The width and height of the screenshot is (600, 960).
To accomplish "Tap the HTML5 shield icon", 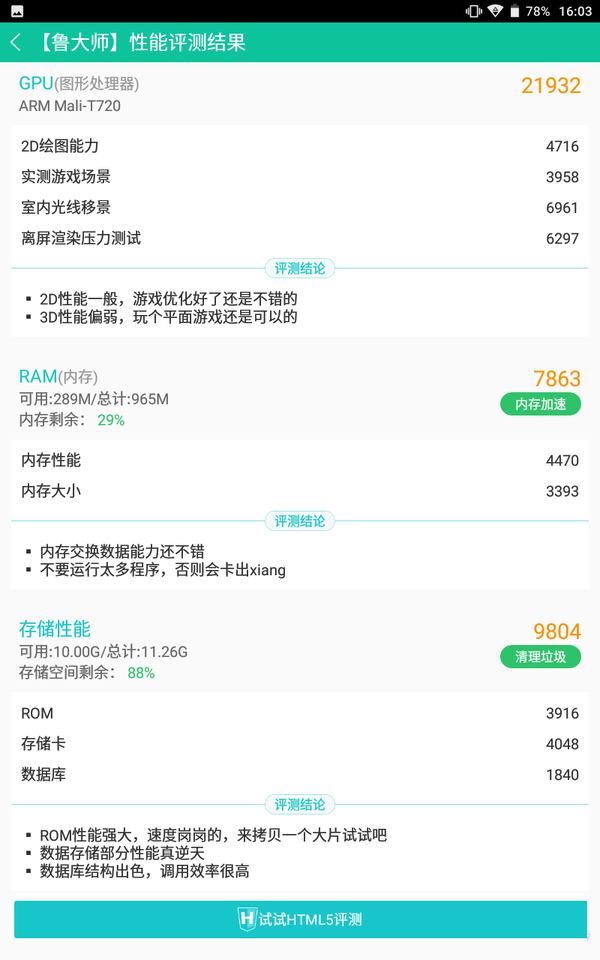I will click(x=247, y=919).
